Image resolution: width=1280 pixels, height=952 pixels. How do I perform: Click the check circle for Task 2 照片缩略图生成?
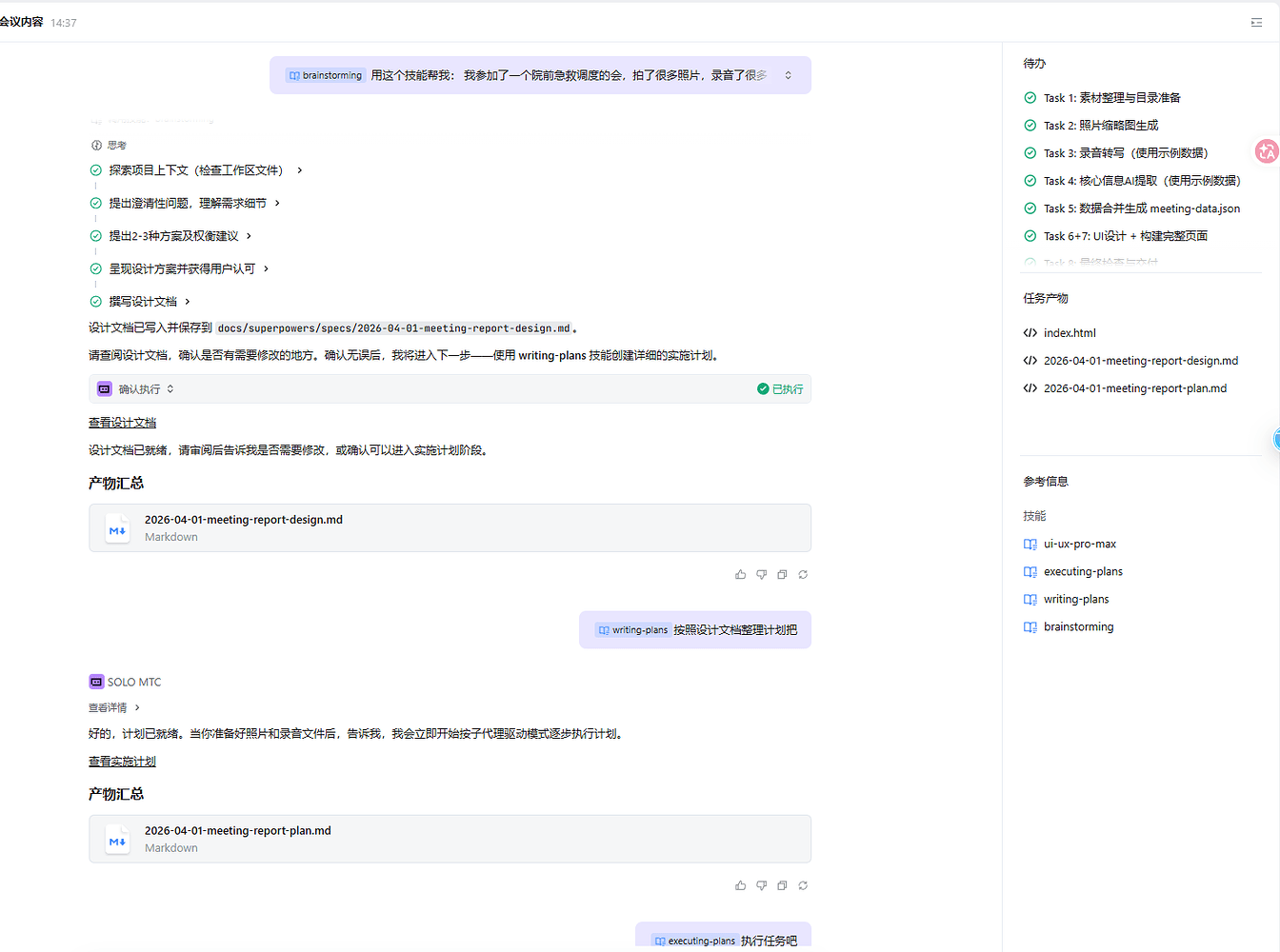point(1030,126)
